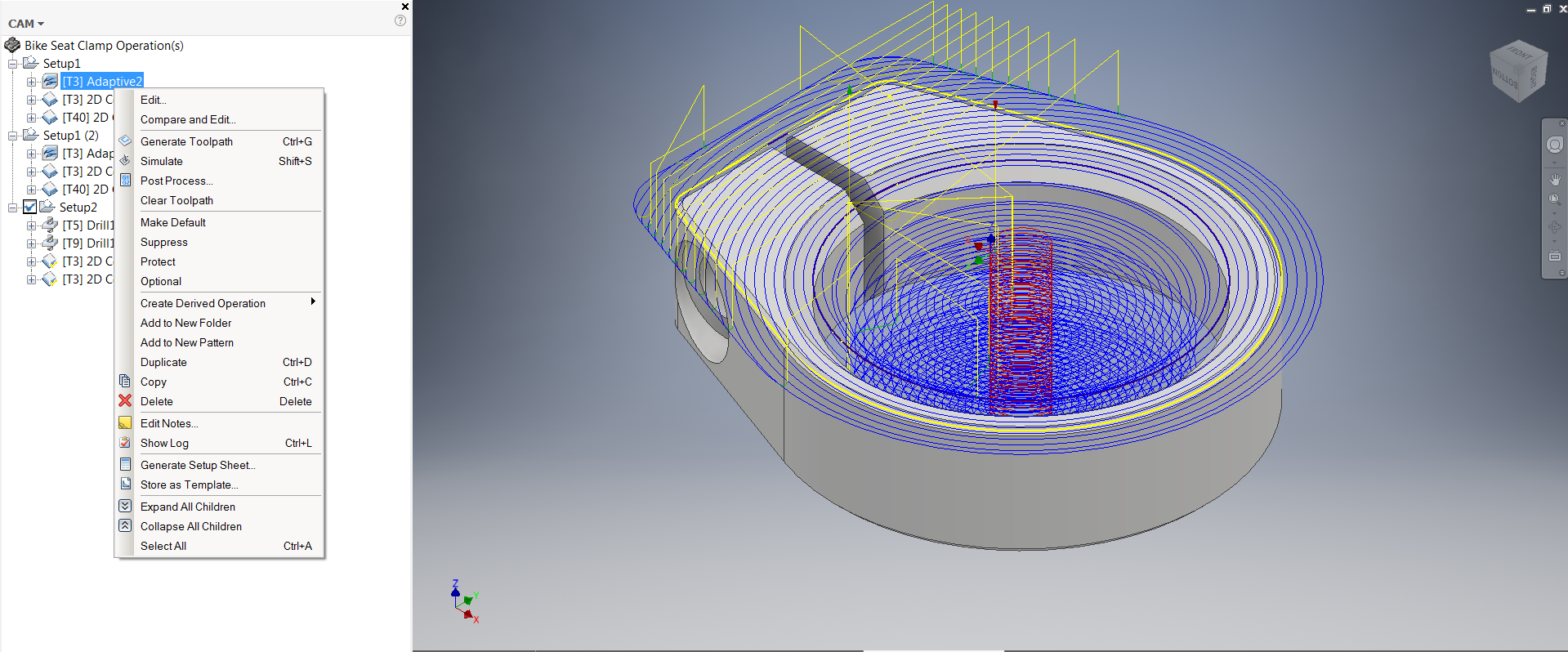Click the Generate Toolpath icon in context menu
Screen dimensions: 1568x652
(125, 141)
